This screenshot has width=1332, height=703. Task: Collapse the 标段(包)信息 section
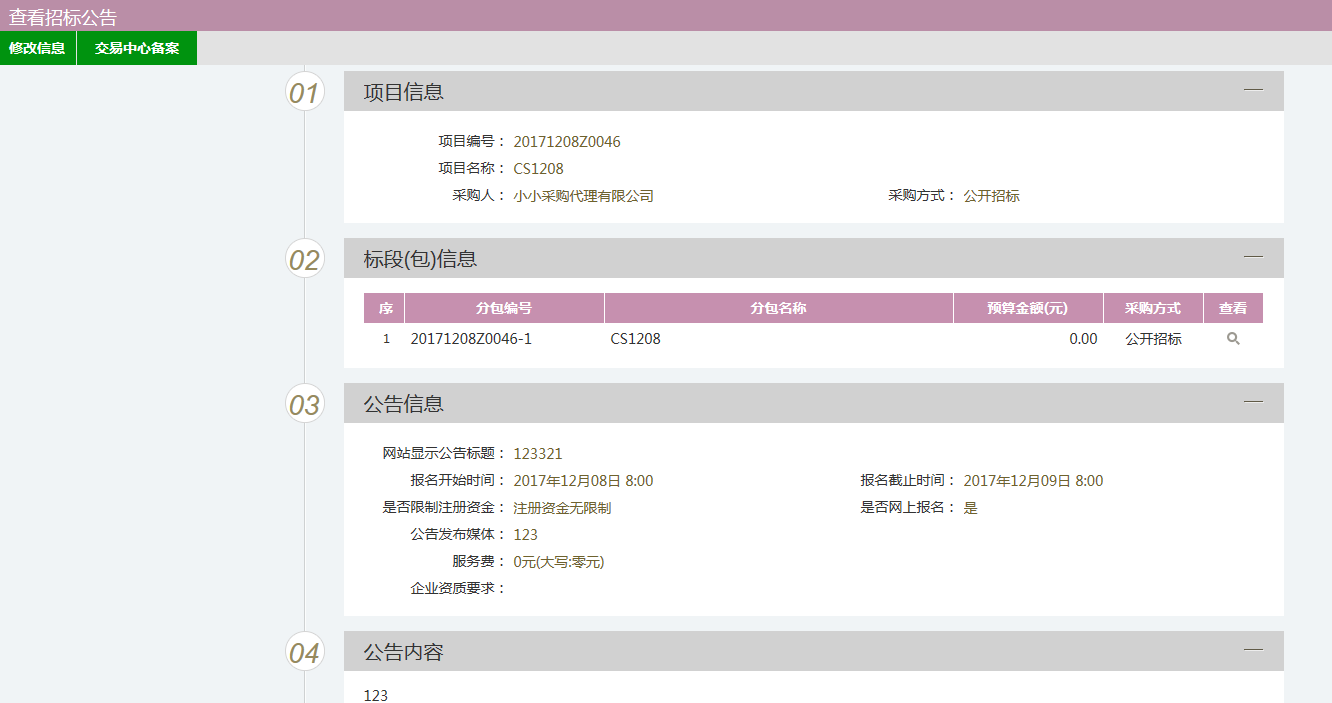coord(1253,257)
